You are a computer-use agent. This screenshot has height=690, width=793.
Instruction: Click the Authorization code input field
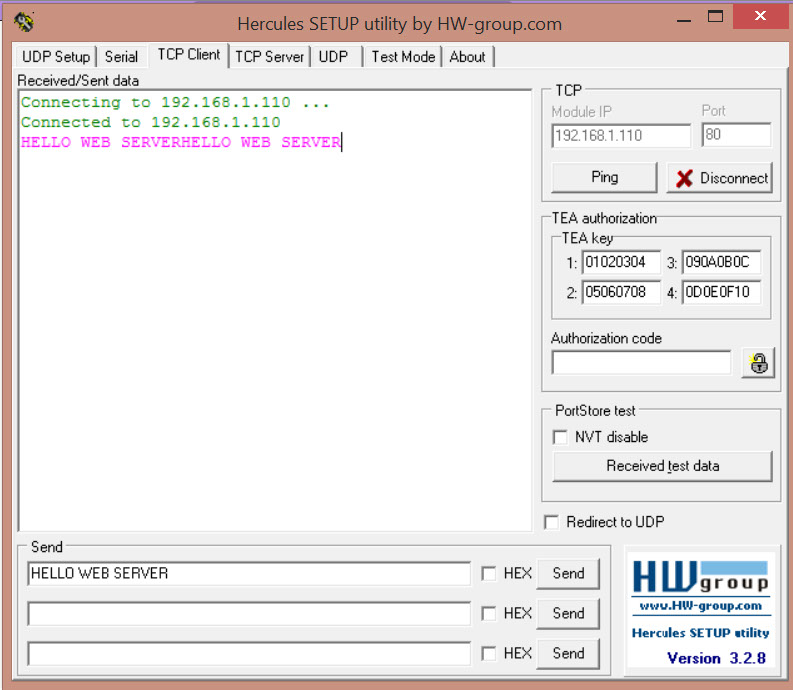point(641,363)
